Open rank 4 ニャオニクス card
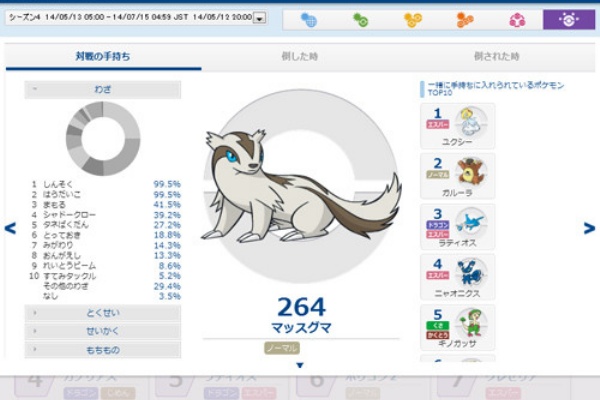Image resolution: width=600 pixels, height=400 pixels. [458, 277]
